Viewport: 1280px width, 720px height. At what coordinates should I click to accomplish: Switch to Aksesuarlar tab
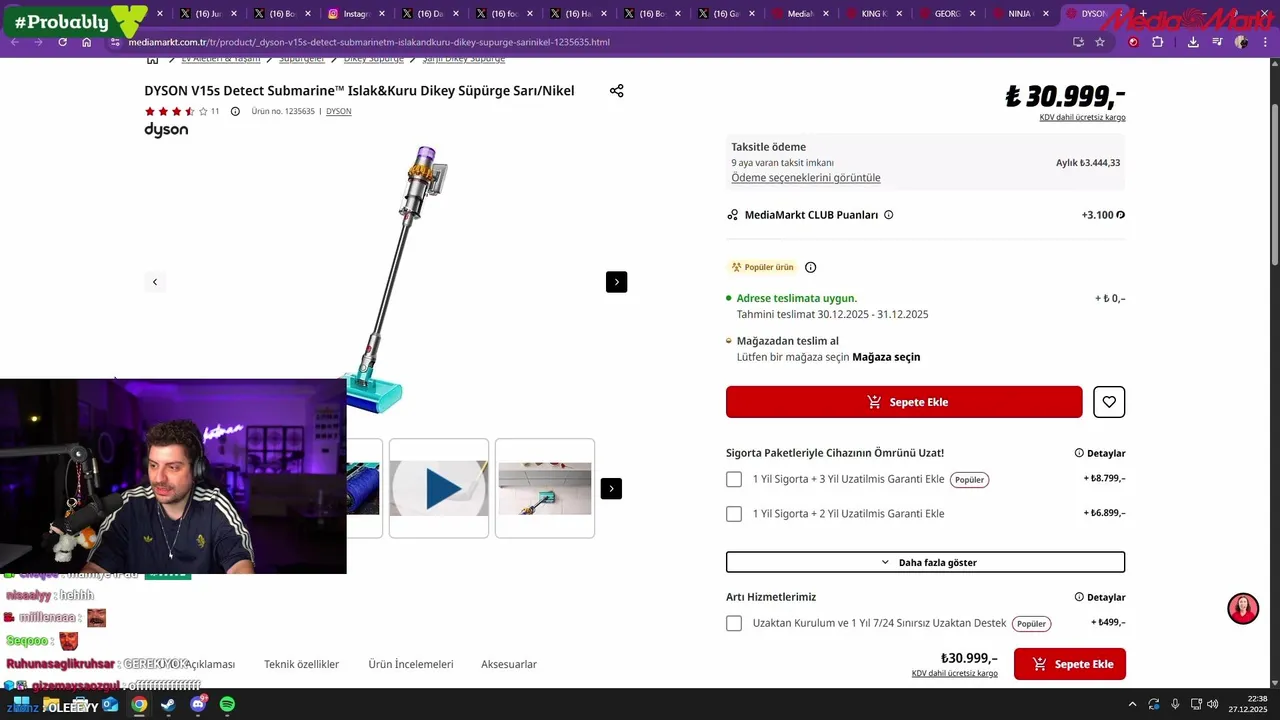[x=509, y=664]
